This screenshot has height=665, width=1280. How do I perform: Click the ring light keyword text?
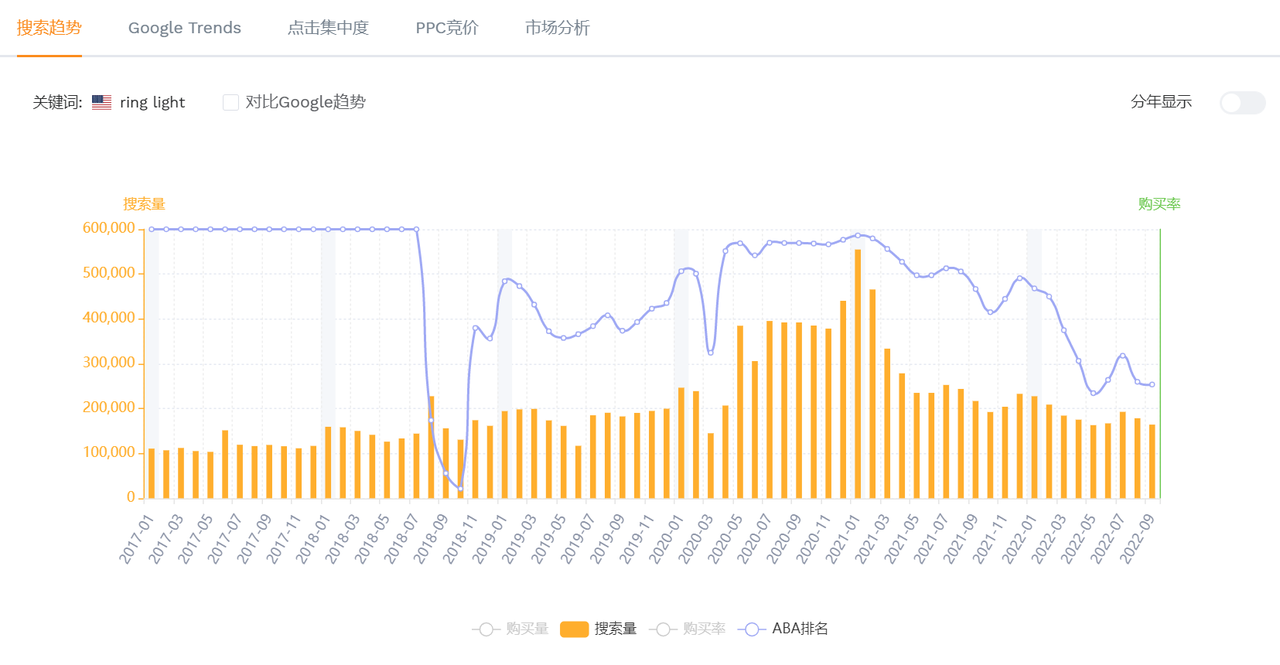pos(152,102)
